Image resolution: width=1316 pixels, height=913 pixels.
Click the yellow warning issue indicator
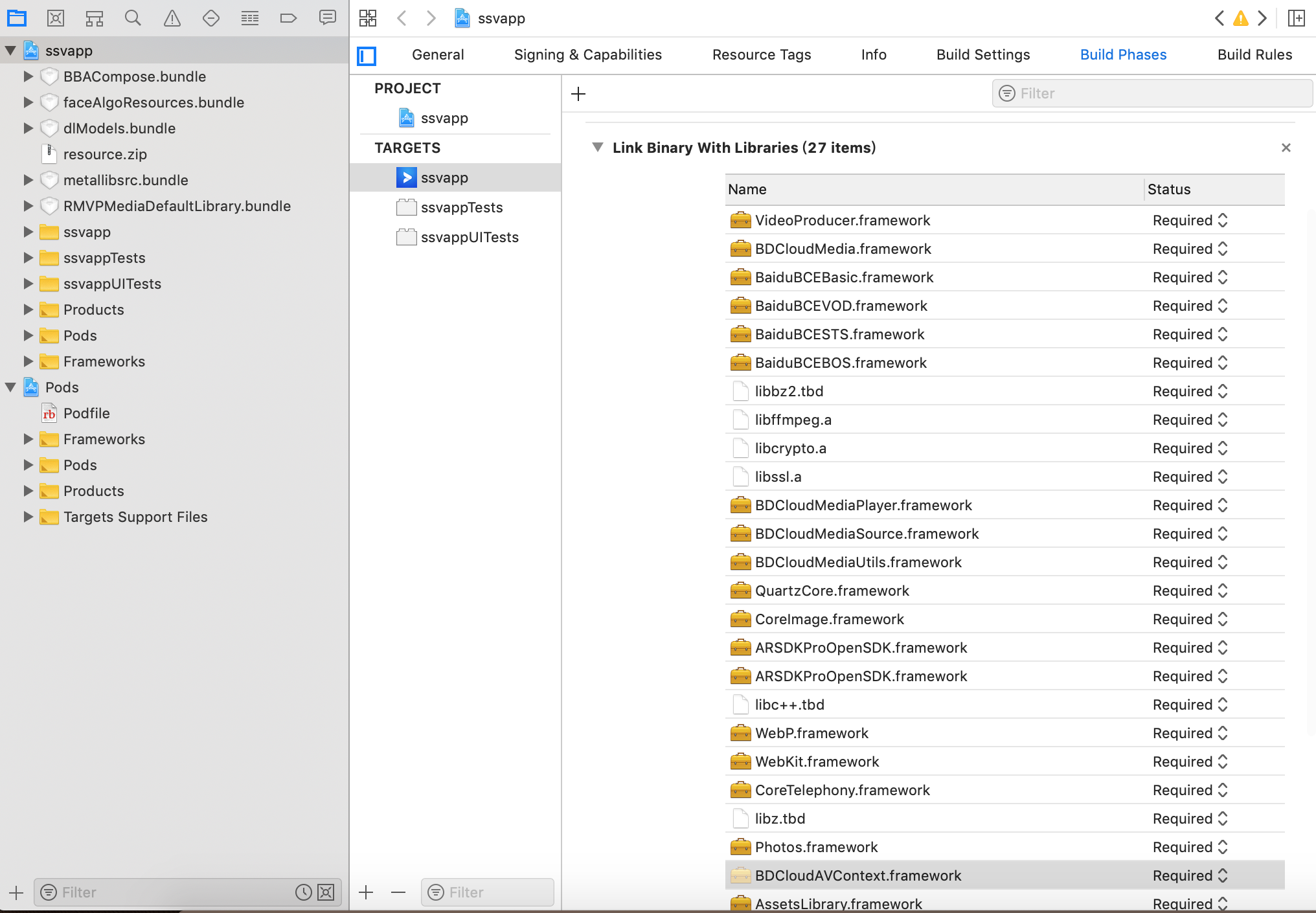click(x=1241, y=18)
